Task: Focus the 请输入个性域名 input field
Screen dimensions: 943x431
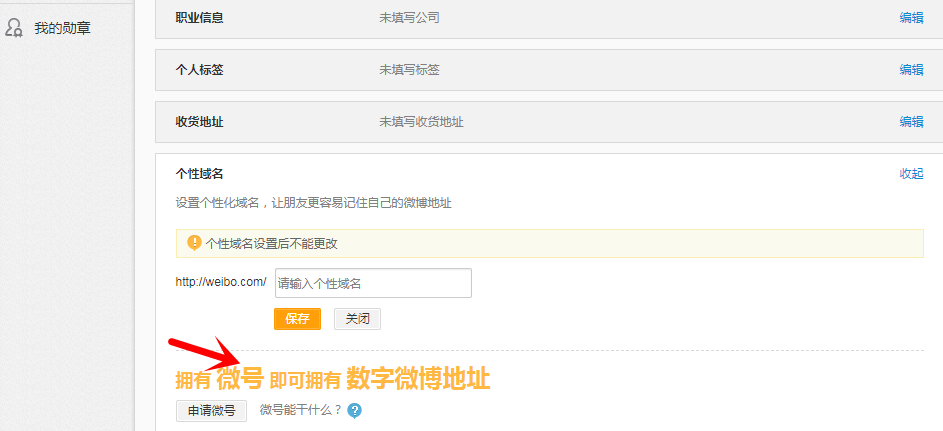Action: pyautogui.click(x=373, y=283)
